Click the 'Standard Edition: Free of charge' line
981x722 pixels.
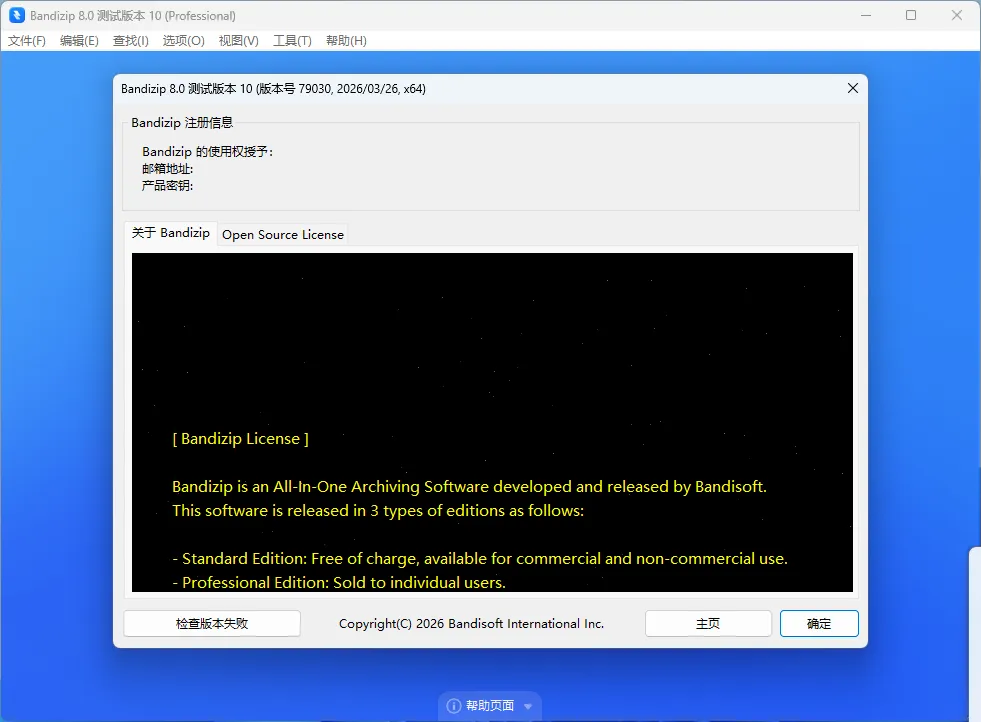tap(480, 559)
